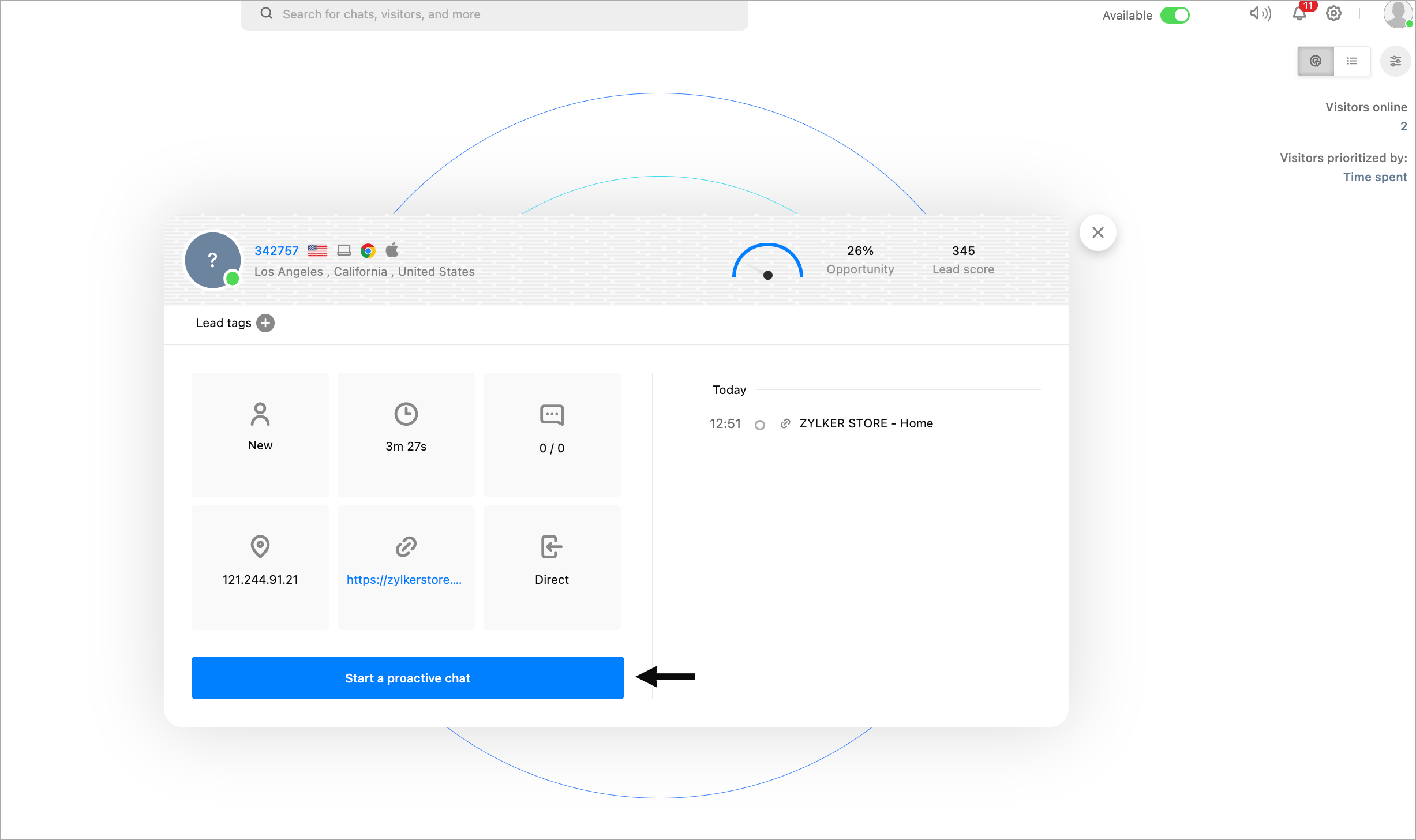Switch to the rings visitor view
Viewport: 1416px width, 840px height.
(1315, 61)
